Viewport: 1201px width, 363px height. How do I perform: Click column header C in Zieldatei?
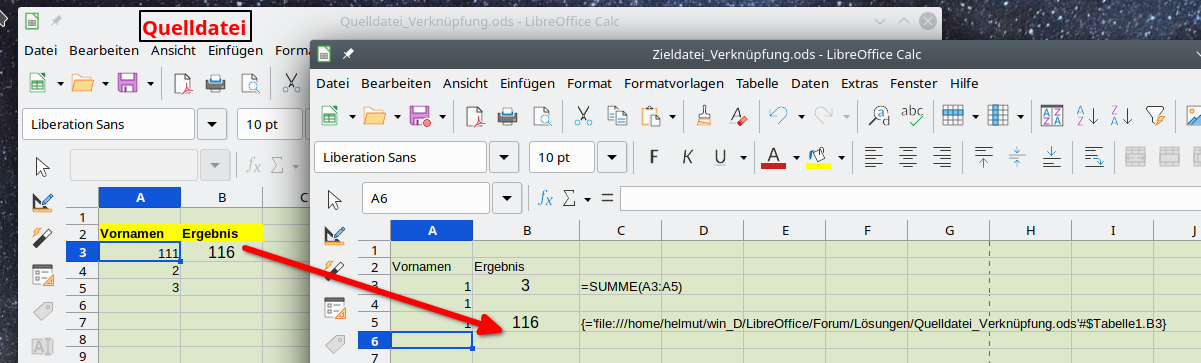coord(620,231)
